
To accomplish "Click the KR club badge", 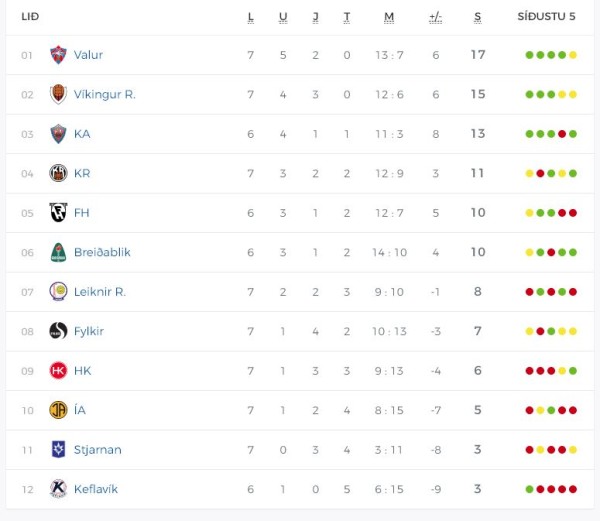I will (x=58, y=173).
